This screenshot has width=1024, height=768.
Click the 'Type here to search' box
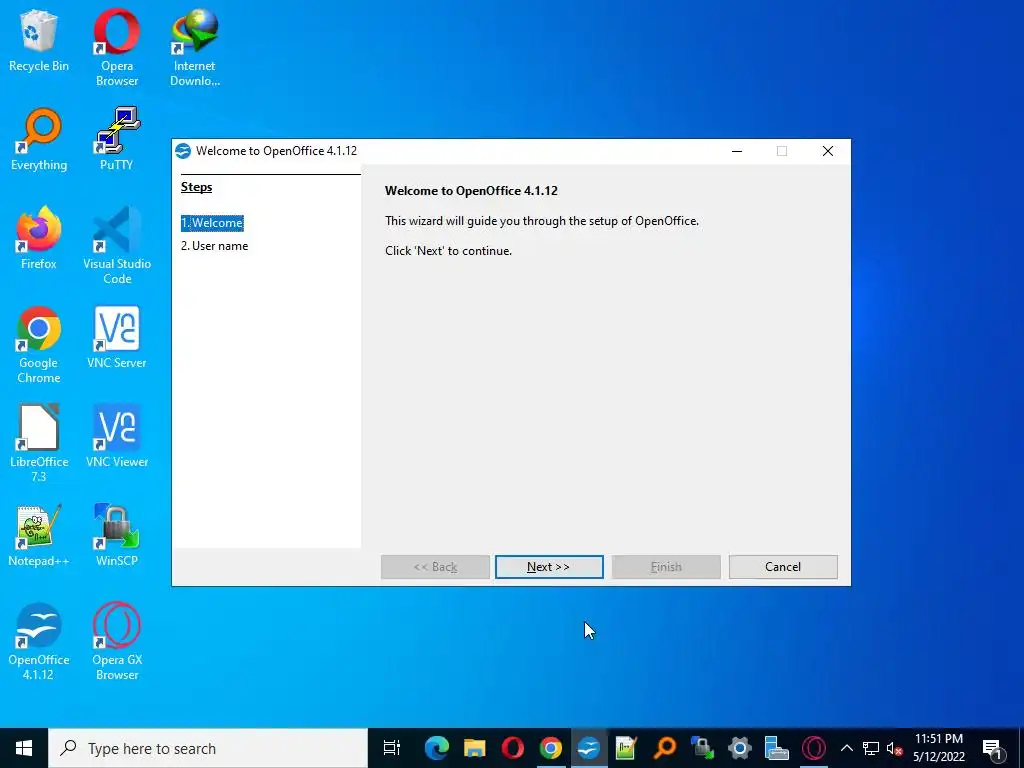click(208, 748)
